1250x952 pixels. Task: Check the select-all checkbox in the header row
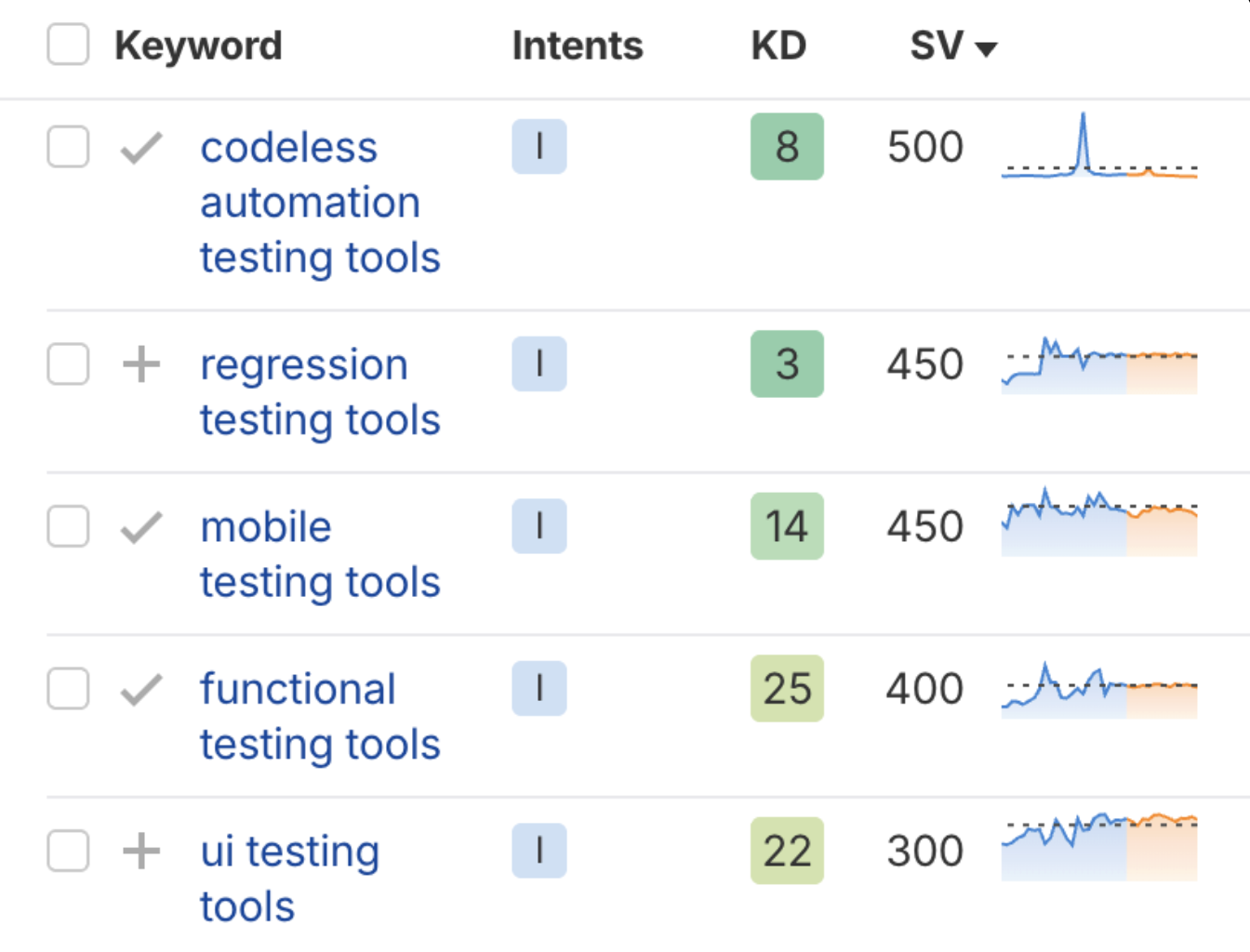click(67, 44)
